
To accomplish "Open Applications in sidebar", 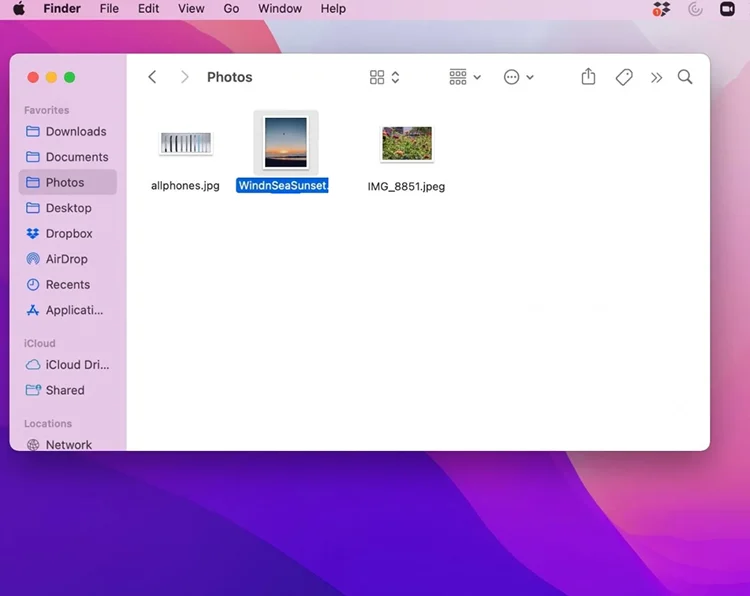I will pyautogui.click(x=67, y=310).
